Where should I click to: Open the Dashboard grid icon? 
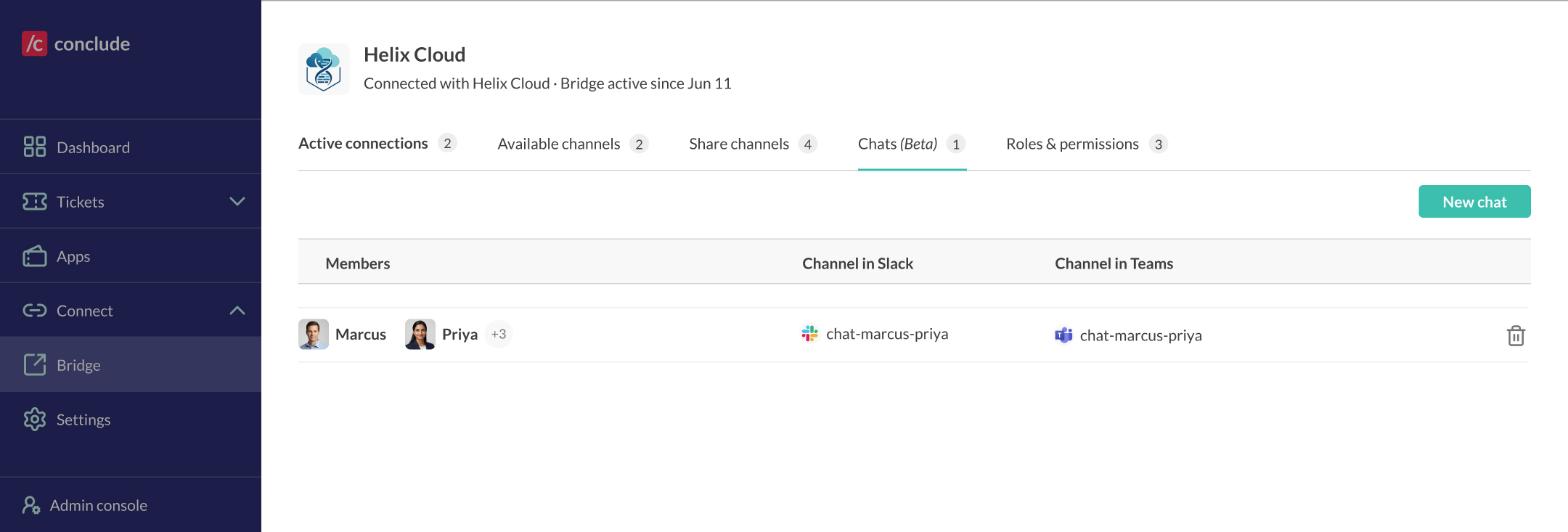click(35, 147)
